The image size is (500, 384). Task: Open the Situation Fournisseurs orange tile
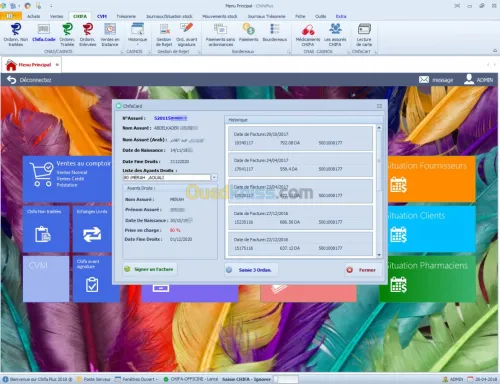431,179
